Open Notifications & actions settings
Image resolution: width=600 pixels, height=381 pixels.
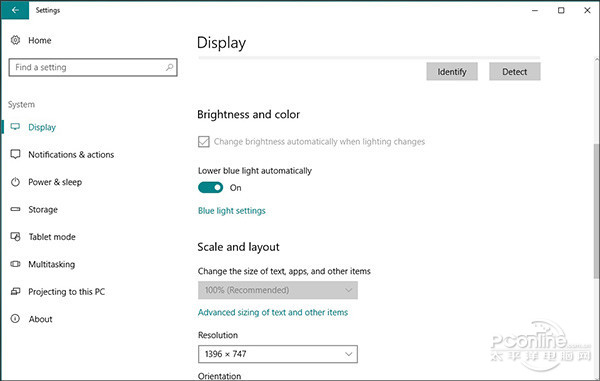tap(71, 155)
